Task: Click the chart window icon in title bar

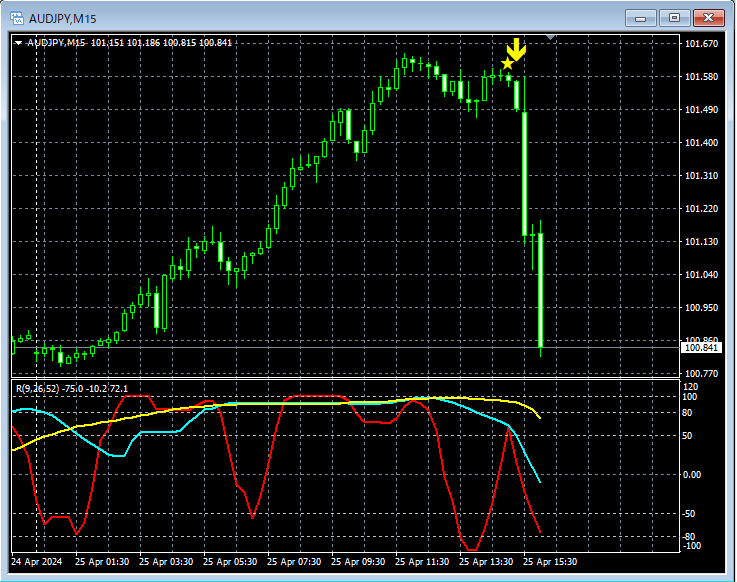Action: point(18,17)
